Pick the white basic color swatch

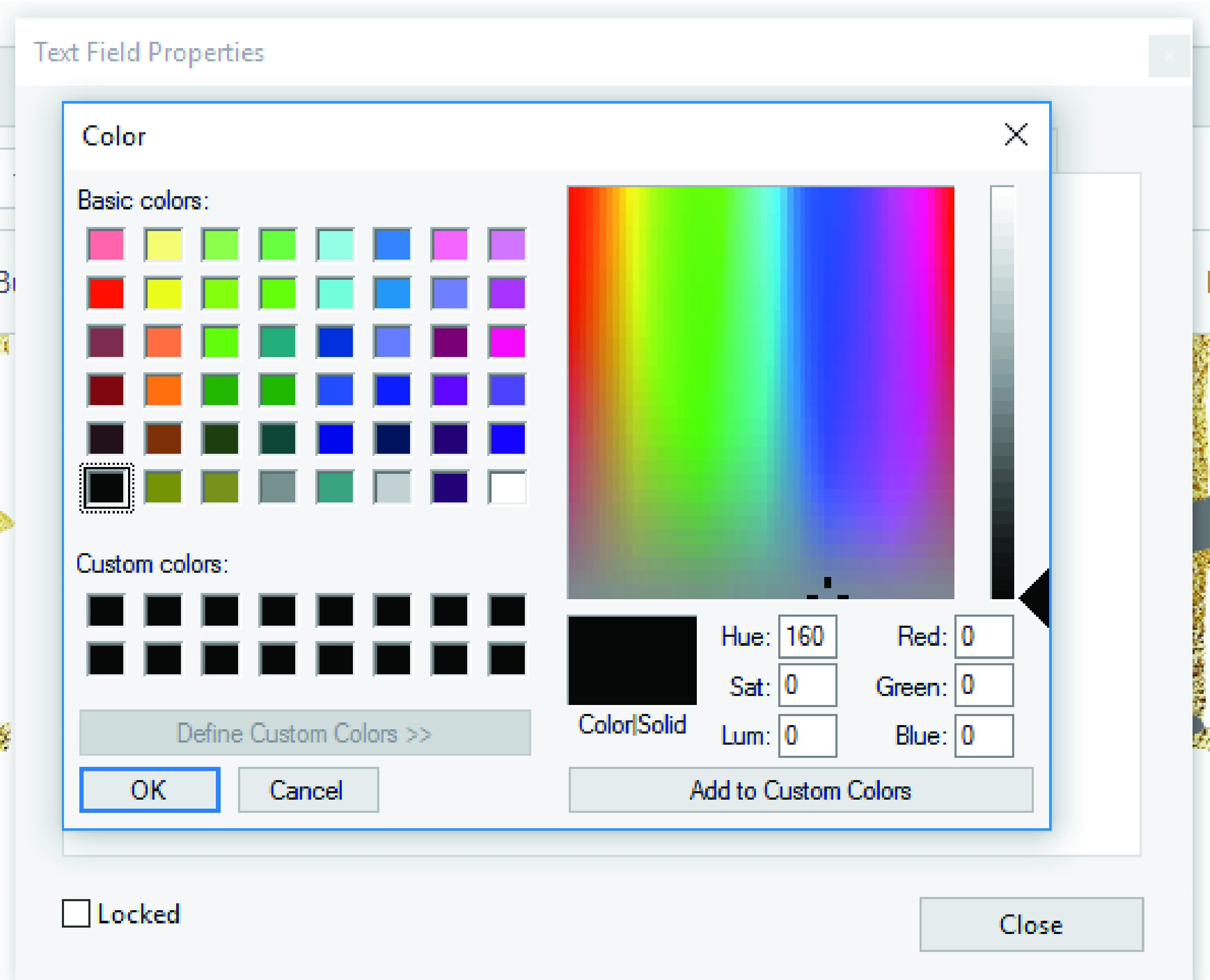point(507,487)
